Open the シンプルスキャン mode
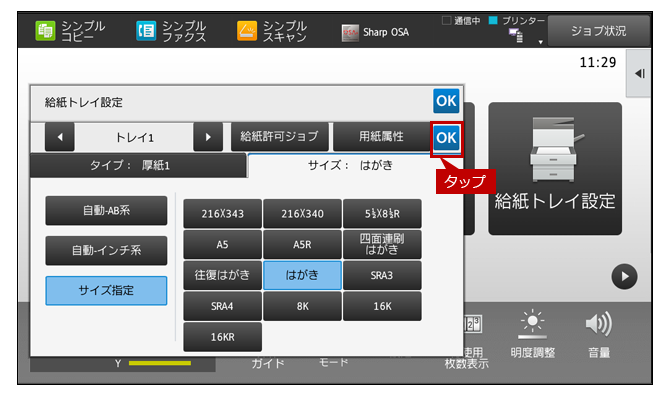The width and height of the screenshot is (670, 396). pos(272,31)
